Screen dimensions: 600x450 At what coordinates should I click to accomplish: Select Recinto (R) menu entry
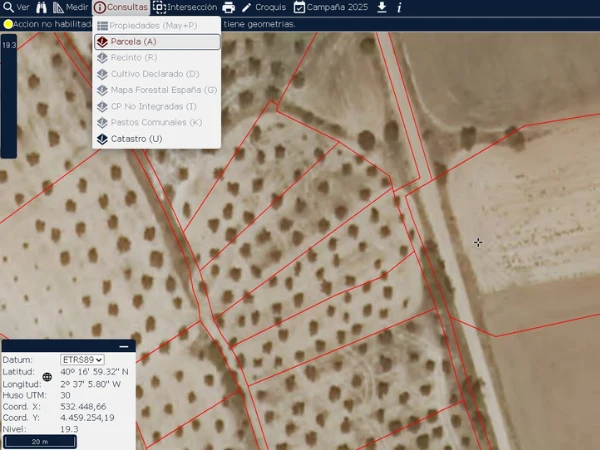point(133,58)
